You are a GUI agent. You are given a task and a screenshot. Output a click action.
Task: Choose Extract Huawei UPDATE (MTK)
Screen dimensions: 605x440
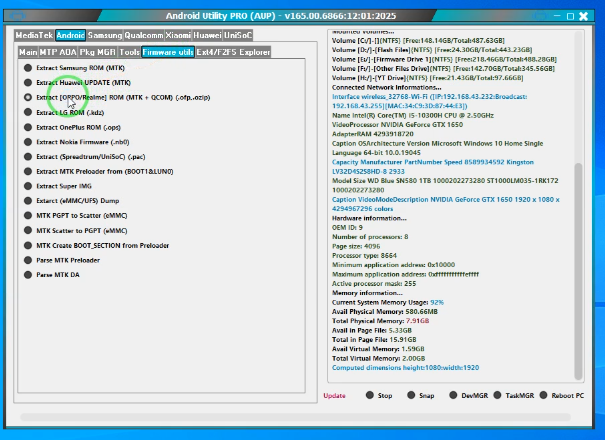77,83
